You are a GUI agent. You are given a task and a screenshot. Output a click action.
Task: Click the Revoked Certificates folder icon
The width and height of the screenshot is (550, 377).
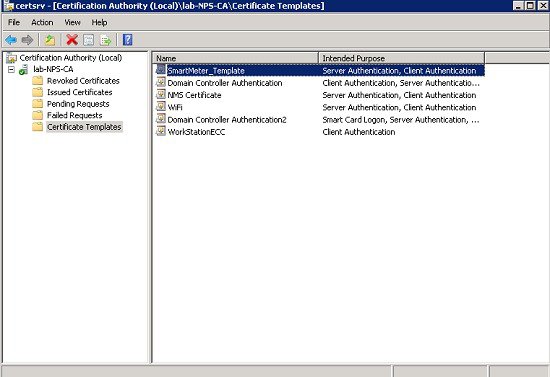tap(38, 81)
